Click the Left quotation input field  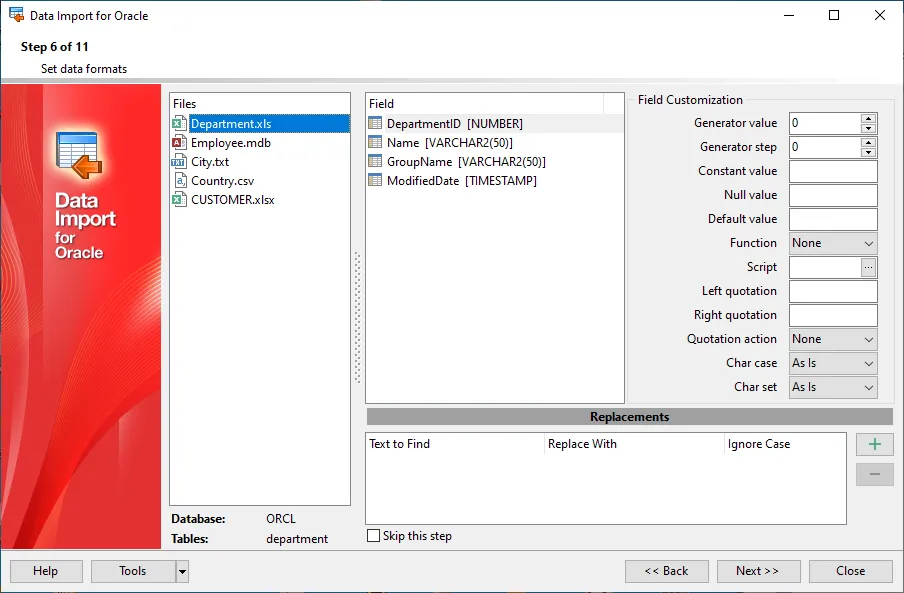click(833, 291)
